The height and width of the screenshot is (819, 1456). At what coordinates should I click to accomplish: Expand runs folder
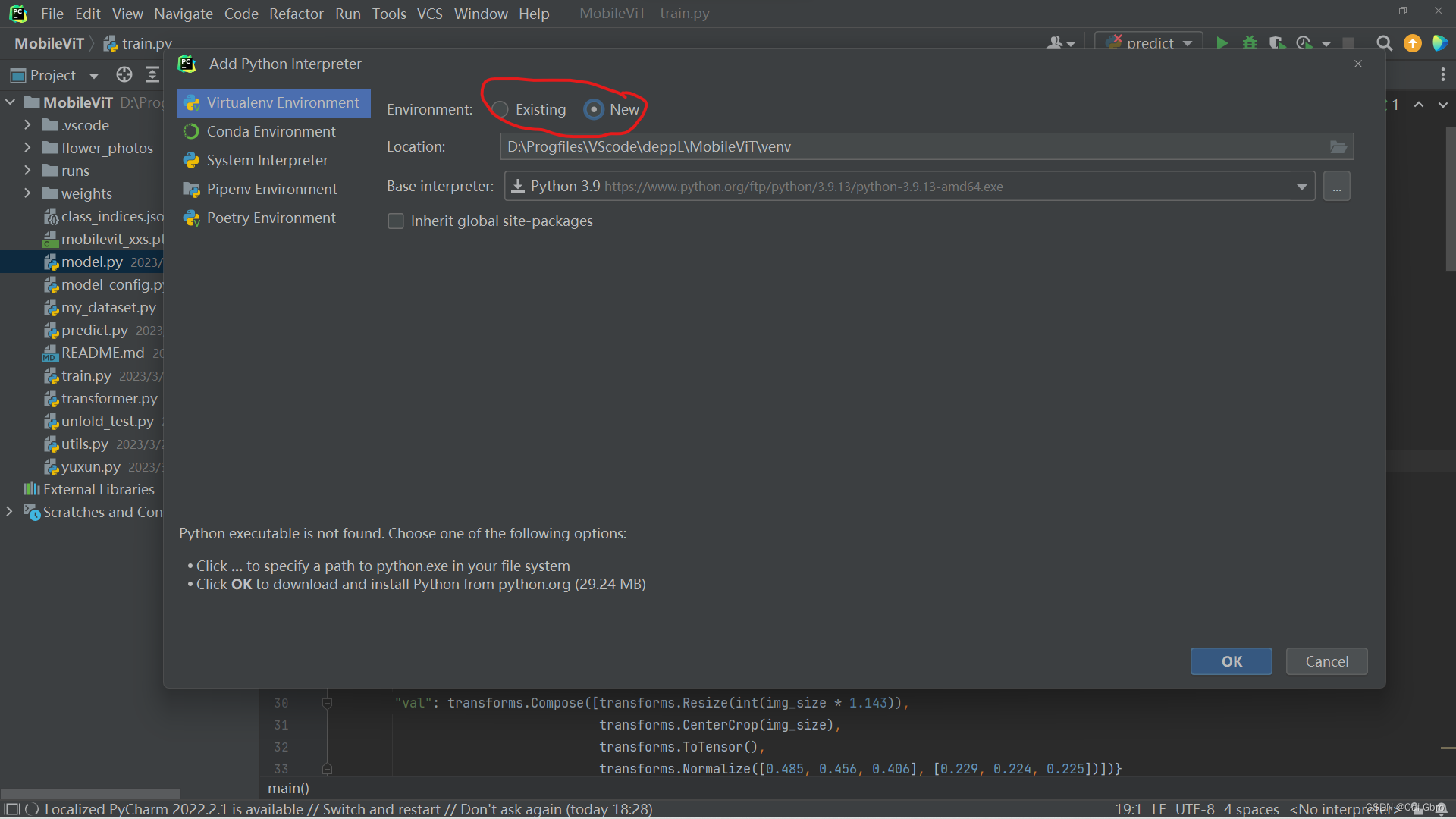click(27, 170)
